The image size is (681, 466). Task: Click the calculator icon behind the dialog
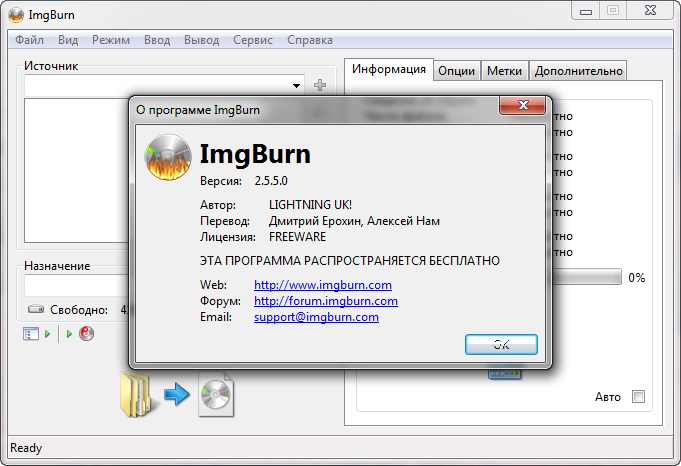tap(504, 374)
